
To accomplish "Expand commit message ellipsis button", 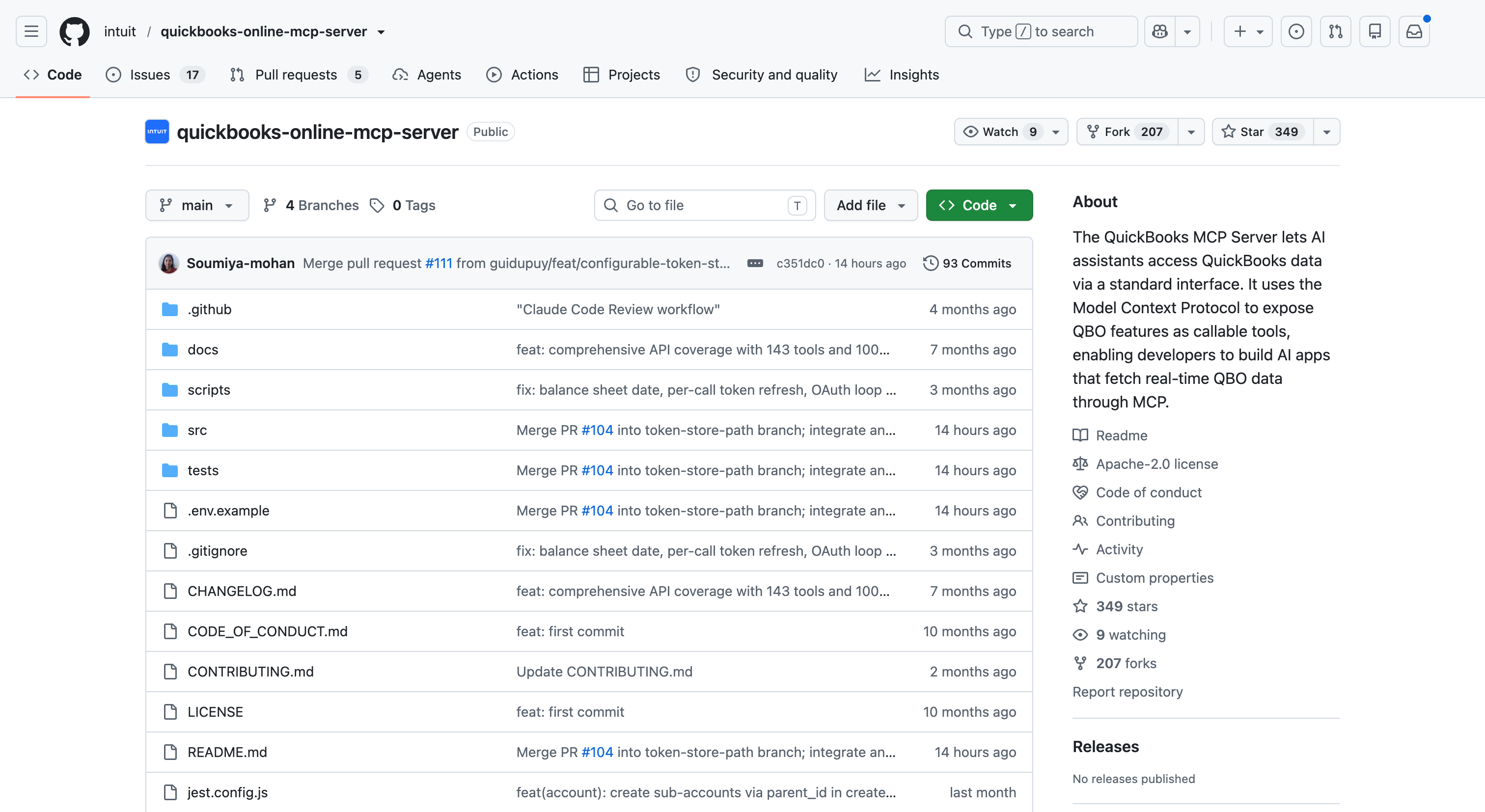I will [755, 263].
